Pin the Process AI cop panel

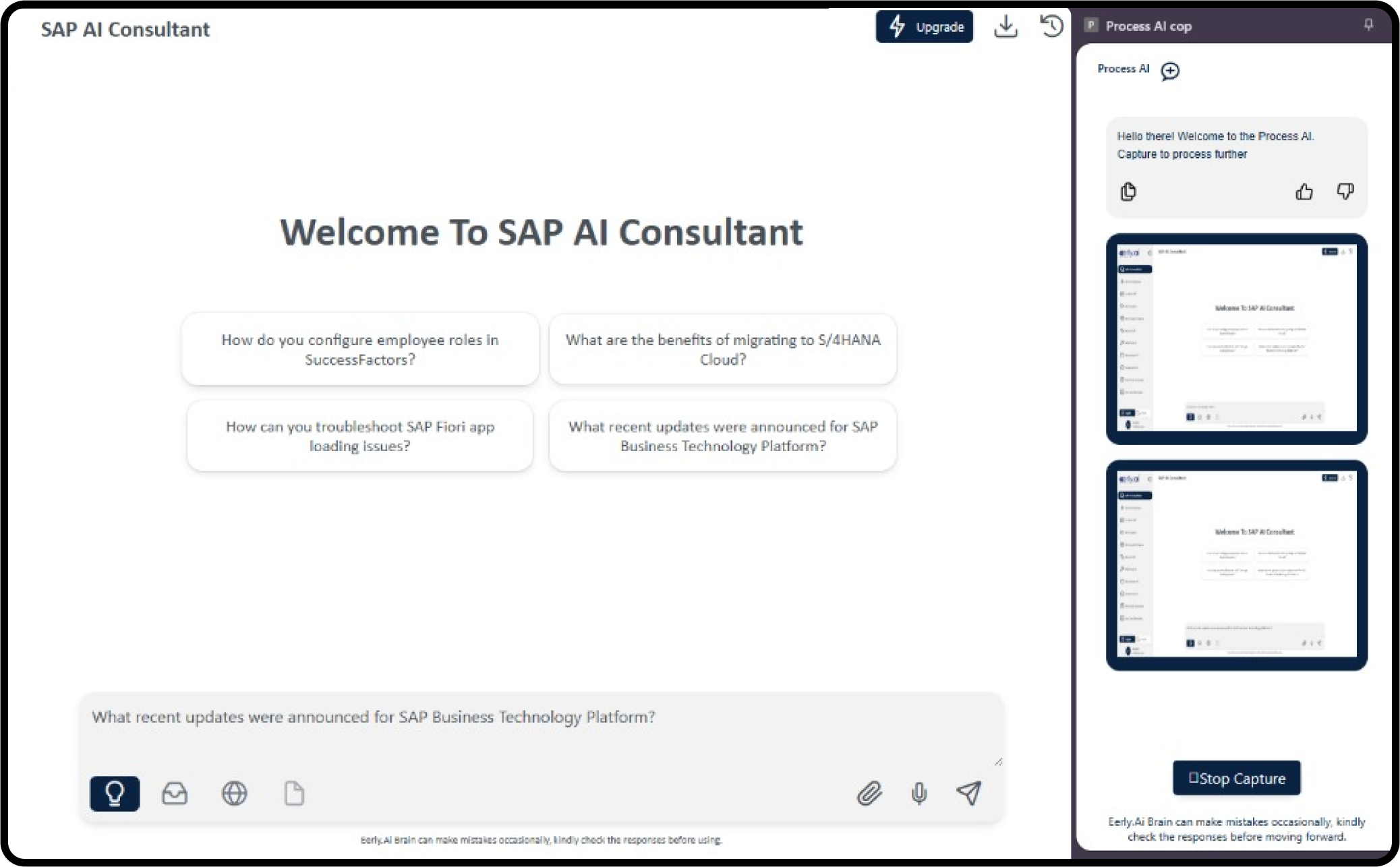(x=1368, y=26)
